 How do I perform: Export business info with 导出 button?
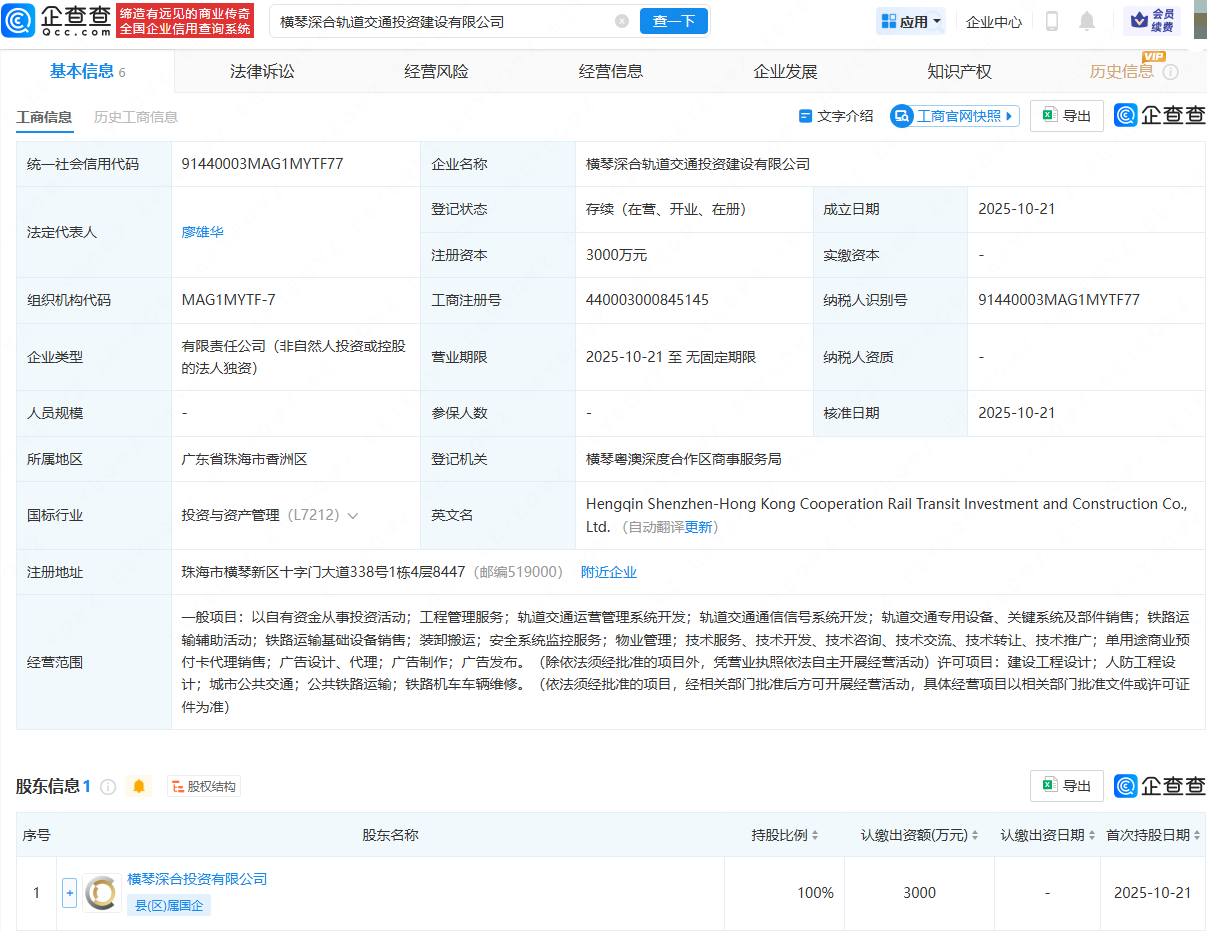click(x=1066, y=116)
